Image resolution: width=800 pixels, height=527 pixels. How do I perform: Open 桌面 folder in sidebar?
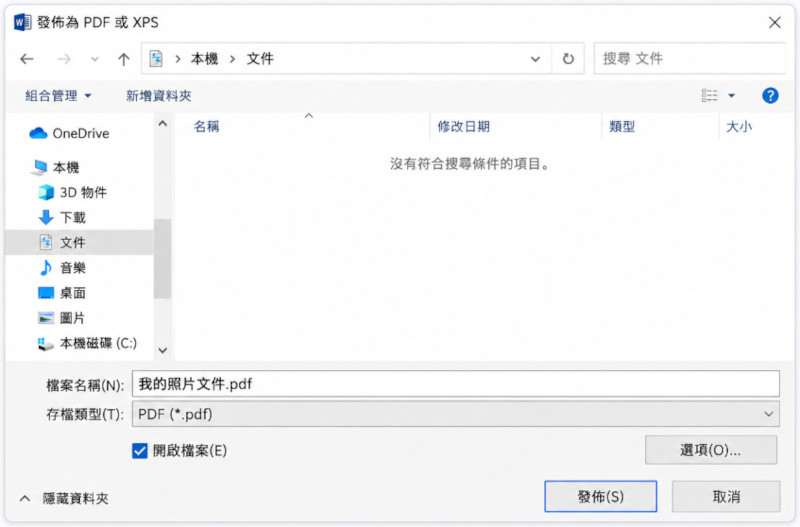62,293
